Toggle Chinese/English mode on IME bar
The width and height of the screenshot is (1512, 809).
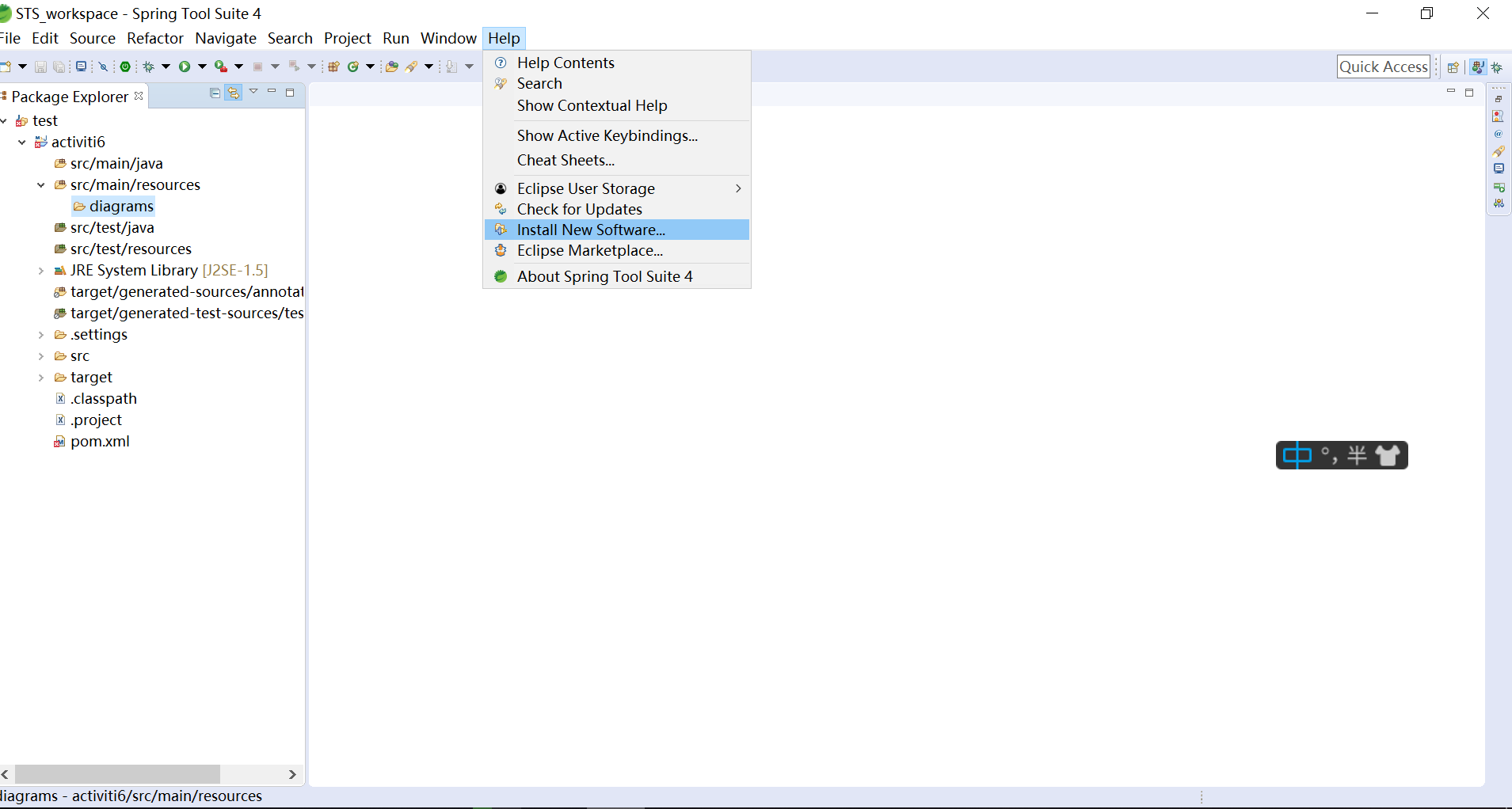(1297, 455)
